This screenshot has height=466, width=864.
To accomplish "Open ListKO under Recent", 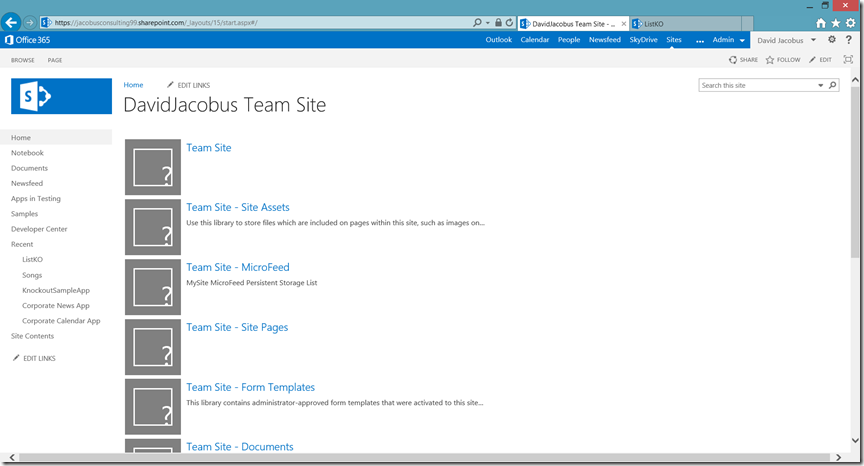I will pyautogui.click(x=32, y=259).
